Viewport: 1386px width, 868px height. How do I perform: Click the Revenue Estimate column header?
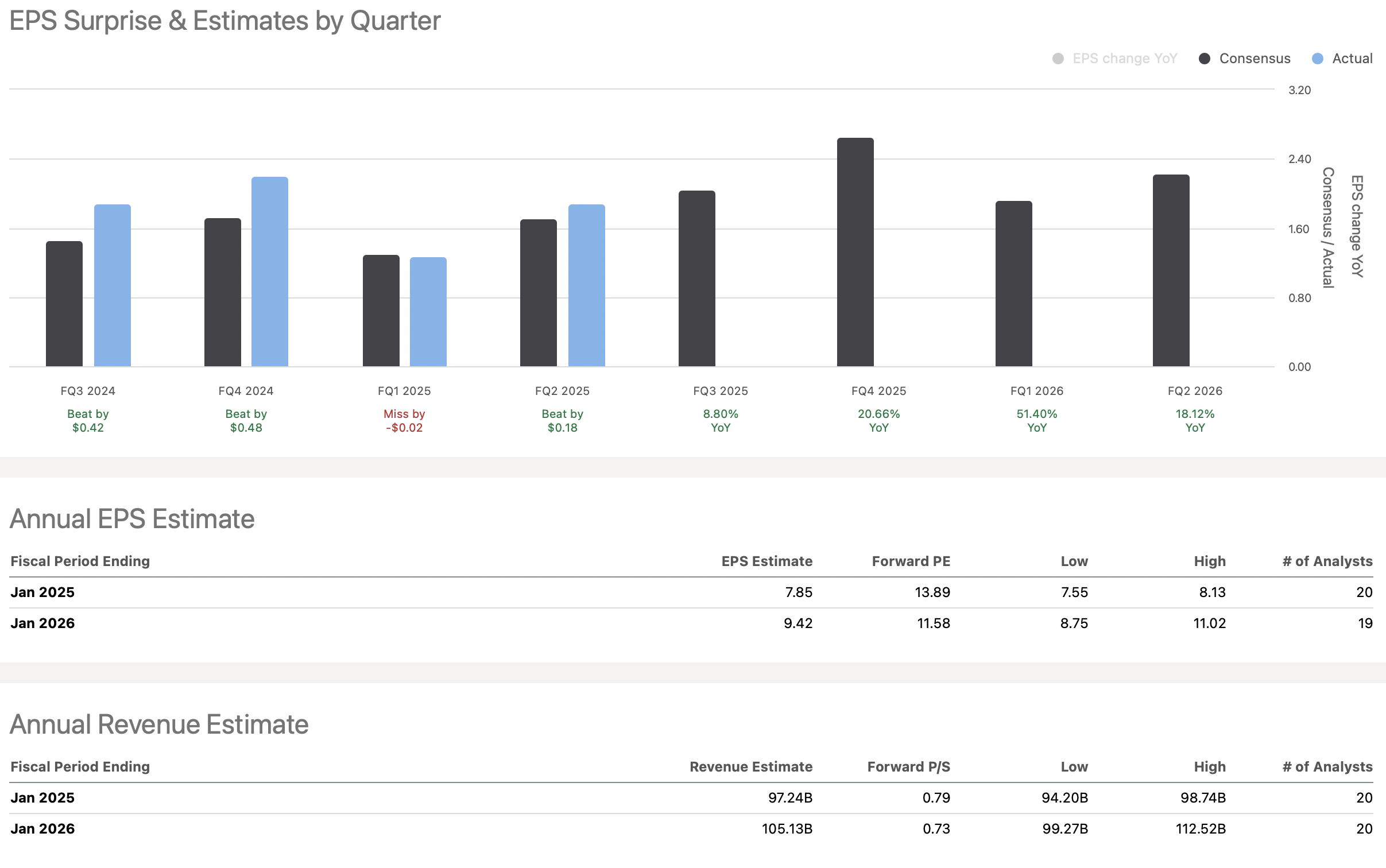tap(750, 767)
